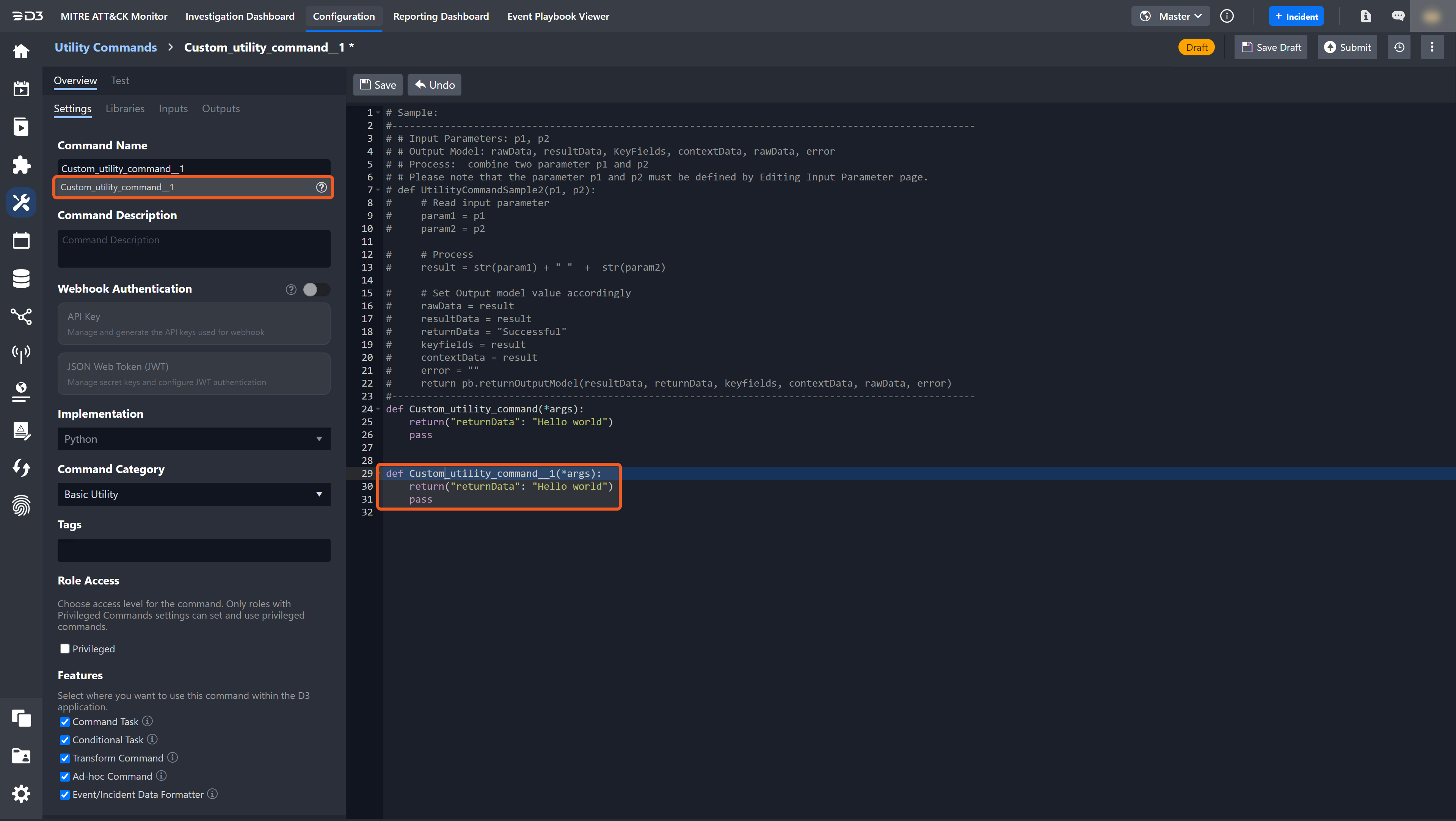This screenshot has height=821, width=1456.
Task: Open the gear settings icon in sidebar
Action: [x=21, y=794]
